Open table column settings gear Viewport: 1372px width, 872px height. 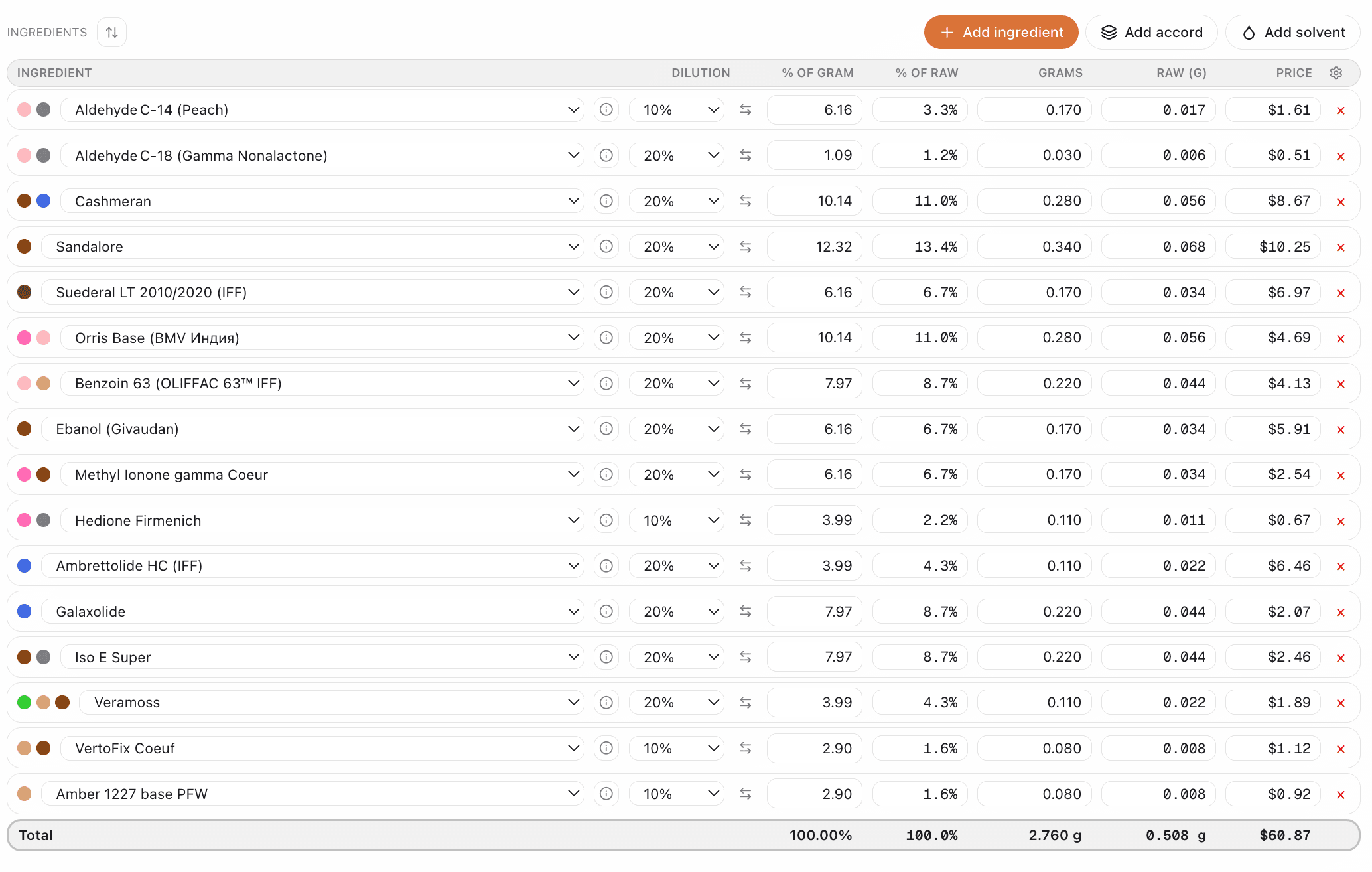(1336, 73)
